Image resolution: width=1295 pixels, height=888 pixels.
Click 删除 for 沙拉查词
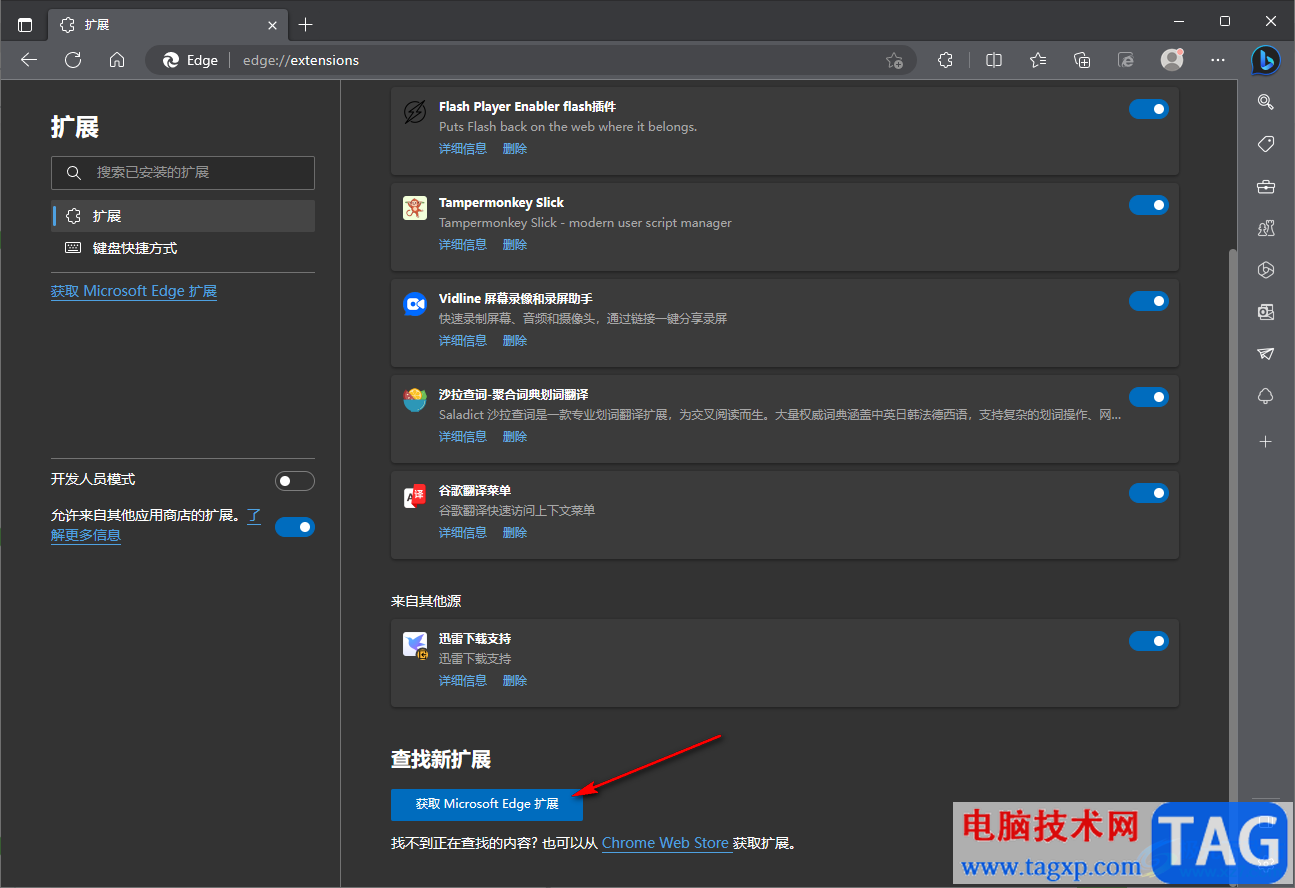[x=515, y=436]
